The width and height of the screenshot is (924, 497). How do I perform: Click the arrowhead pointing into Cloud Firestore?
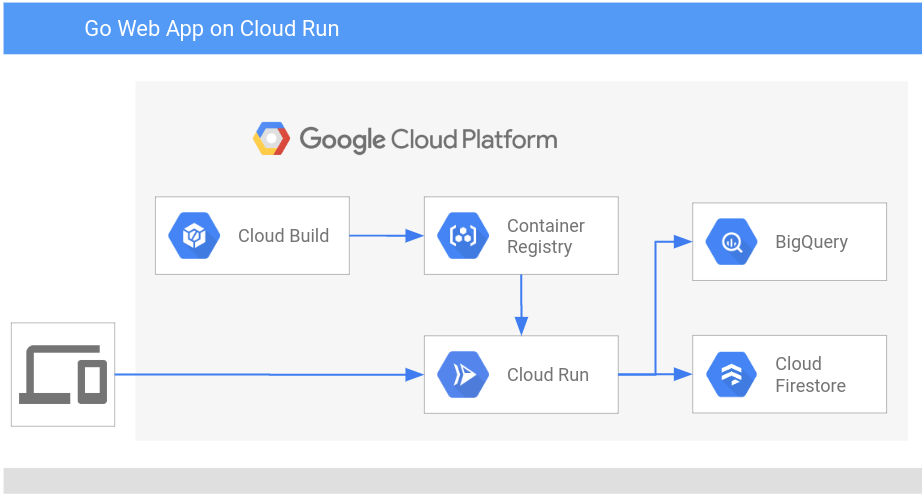coord(683,375)
